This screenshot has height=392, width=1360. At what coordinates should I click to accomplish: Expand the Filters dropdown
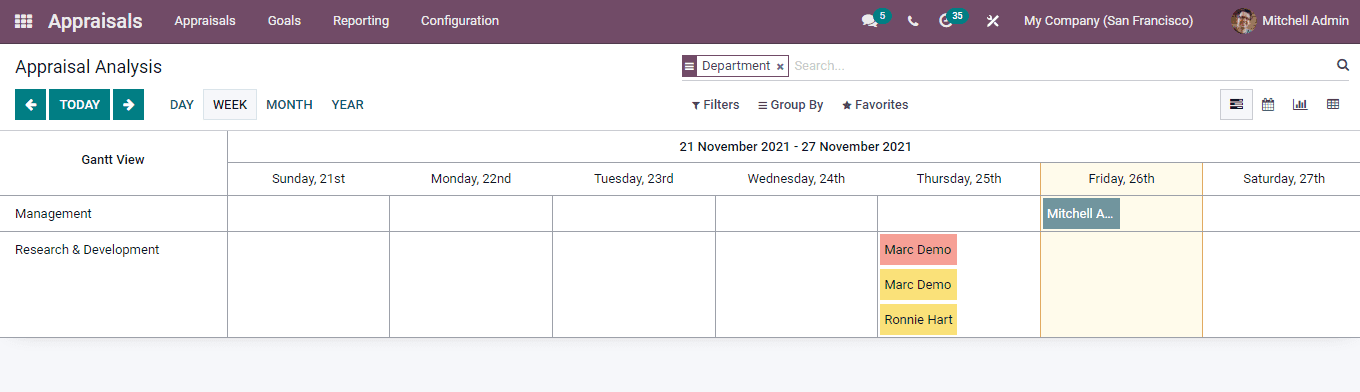point(716,105)
